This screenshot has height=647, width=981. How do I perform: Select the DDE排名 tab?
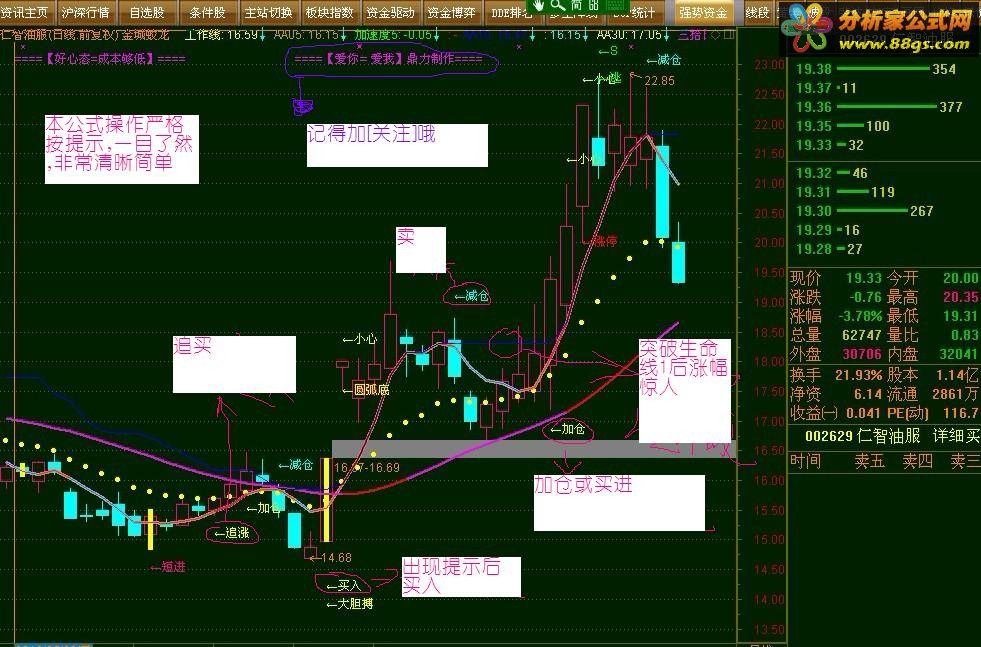coord(511,13)
